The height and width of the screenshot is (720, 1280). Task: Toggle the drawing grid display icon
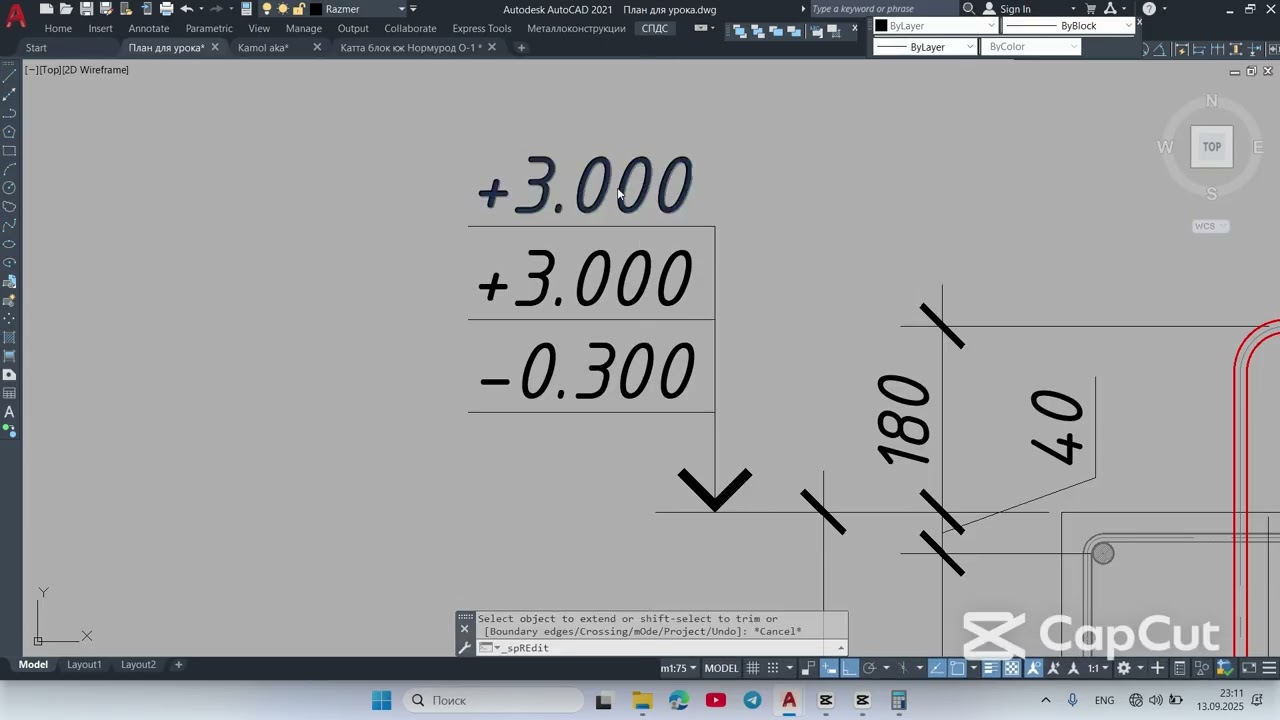[x=753, y=668]
